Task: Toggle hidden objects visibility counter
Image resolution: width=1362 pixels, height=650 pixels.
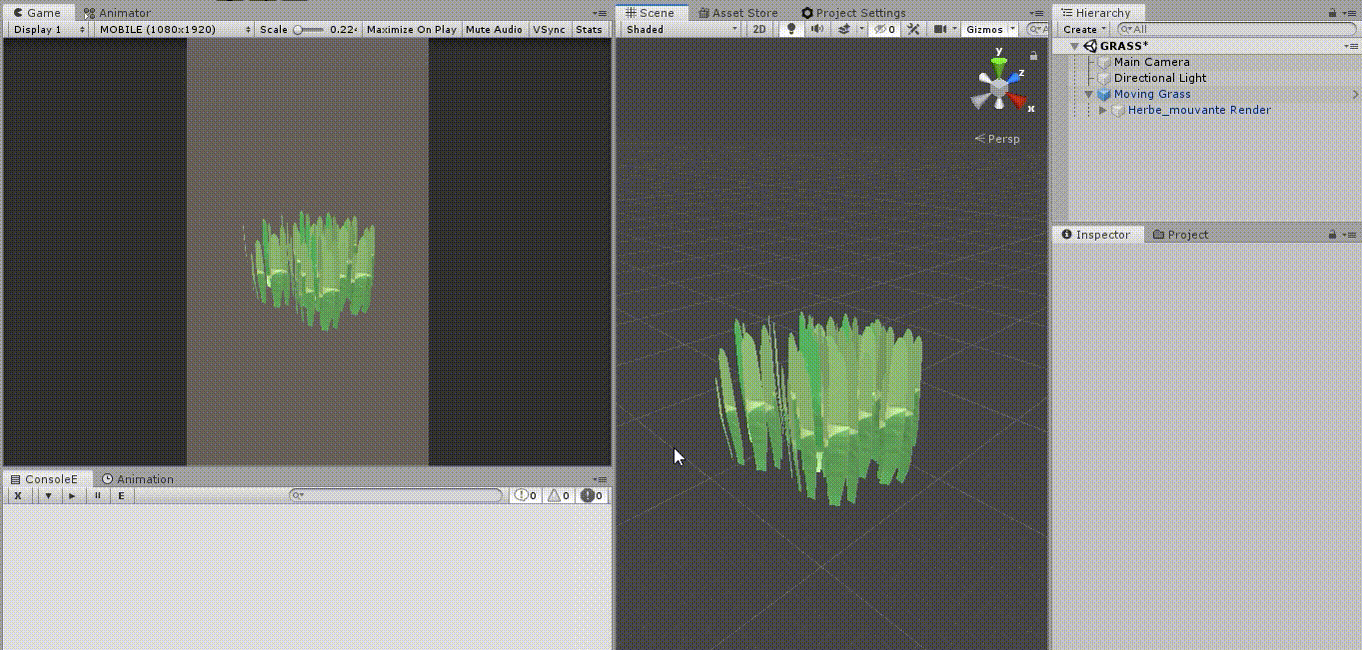Action: point(885,29)
